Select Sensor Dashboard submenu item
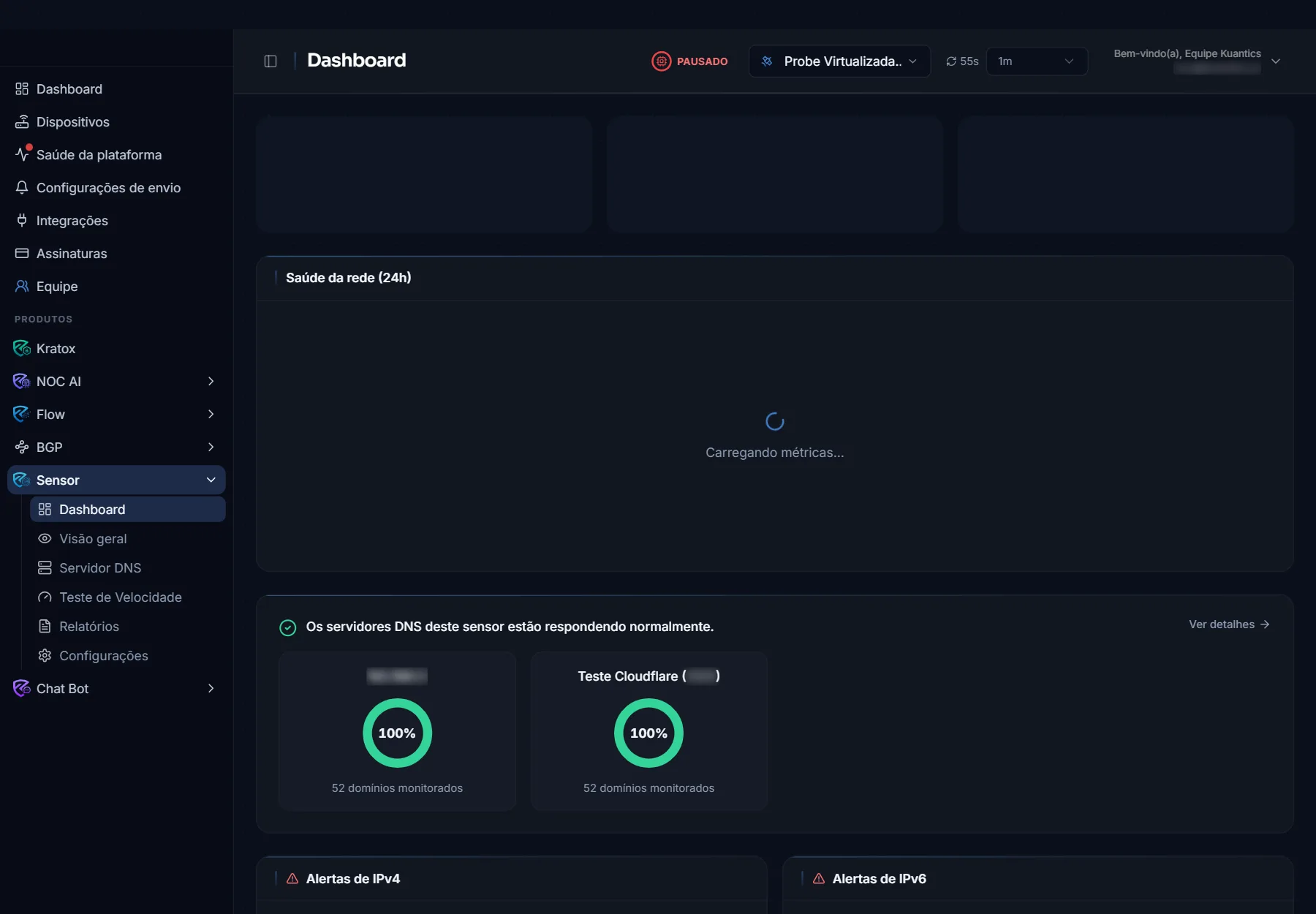1316x914 pixels. click(128, 510)
